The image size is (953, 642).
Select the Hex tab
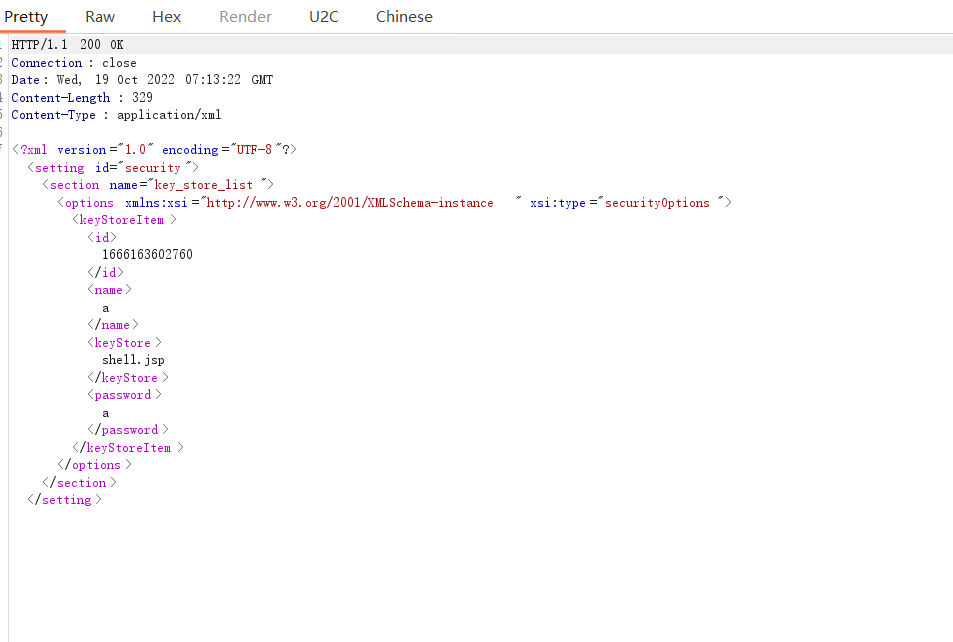[167, 16]
